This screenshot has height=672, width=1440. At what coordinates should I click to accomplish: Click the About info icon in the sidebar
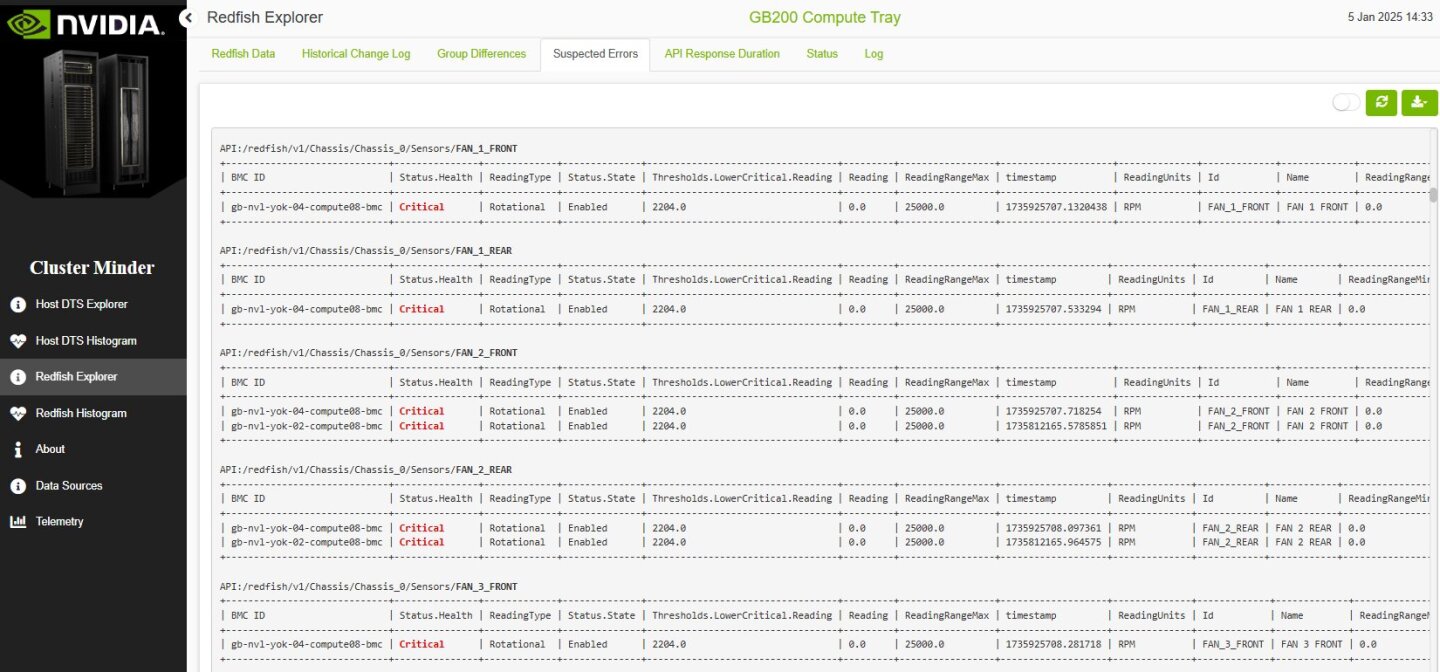17,449
